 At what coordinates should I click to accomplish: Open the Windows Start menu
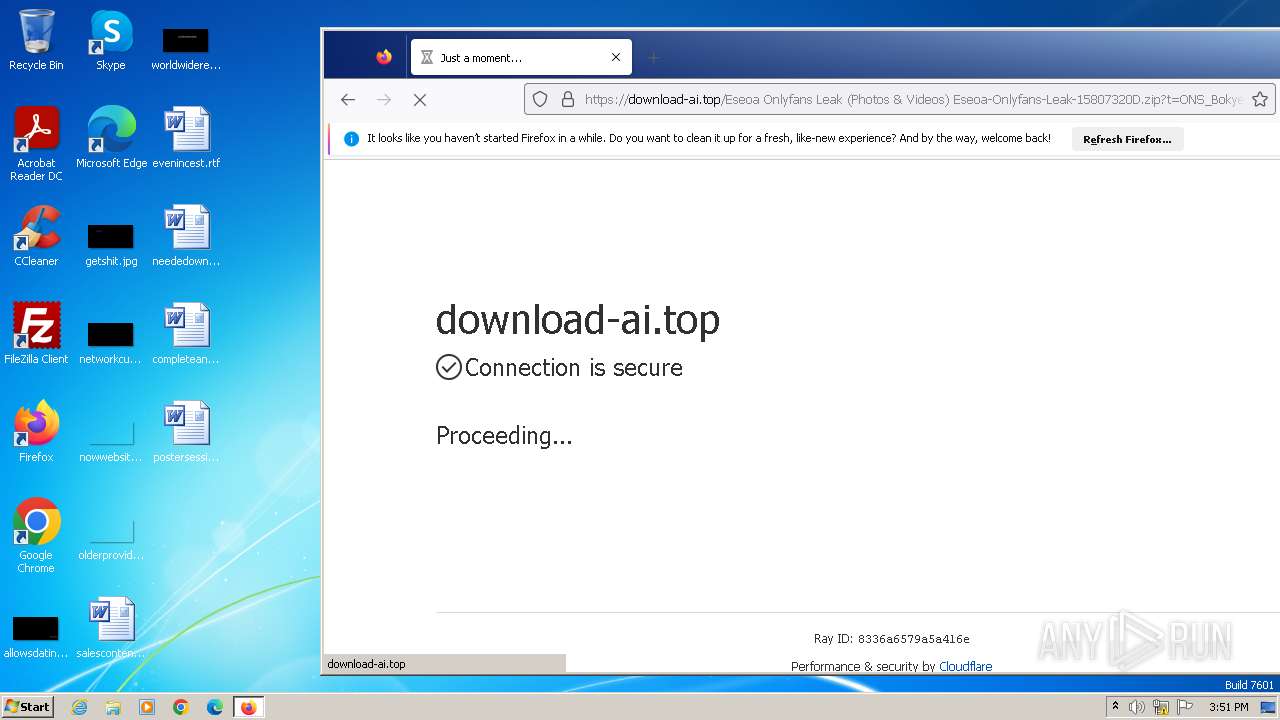28,707
